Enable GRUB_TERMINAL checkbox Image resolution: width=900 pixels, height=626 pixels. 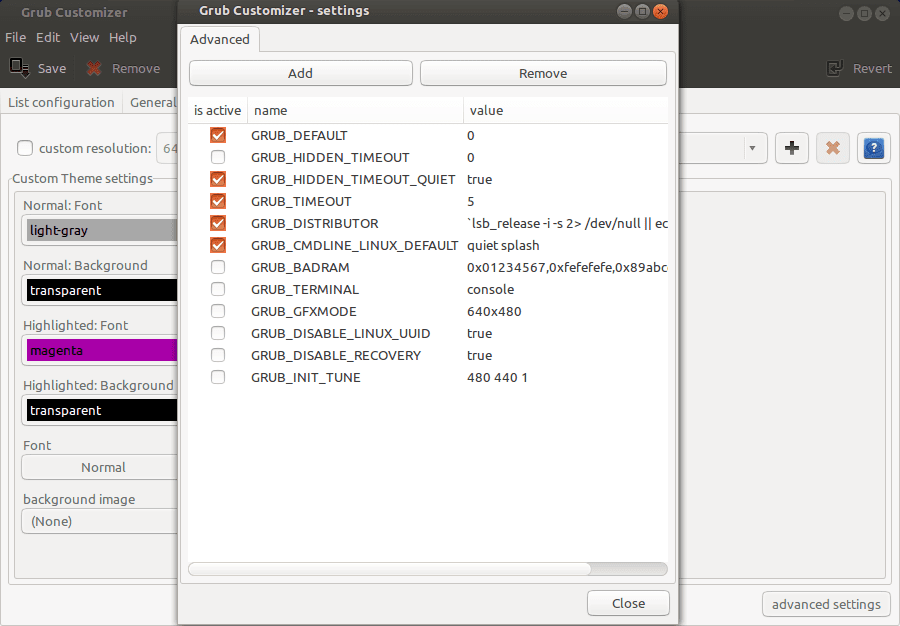click(218, 289)
